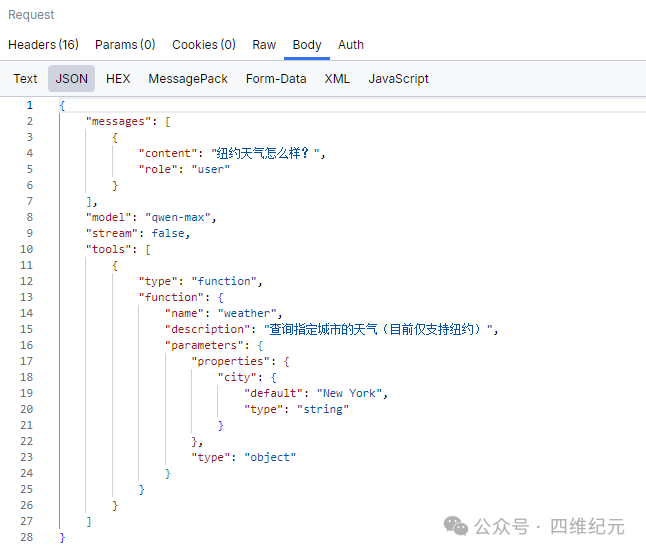Click the "model" key on line 8
Screen dimensions: 646x553
(x=108, y=217)
